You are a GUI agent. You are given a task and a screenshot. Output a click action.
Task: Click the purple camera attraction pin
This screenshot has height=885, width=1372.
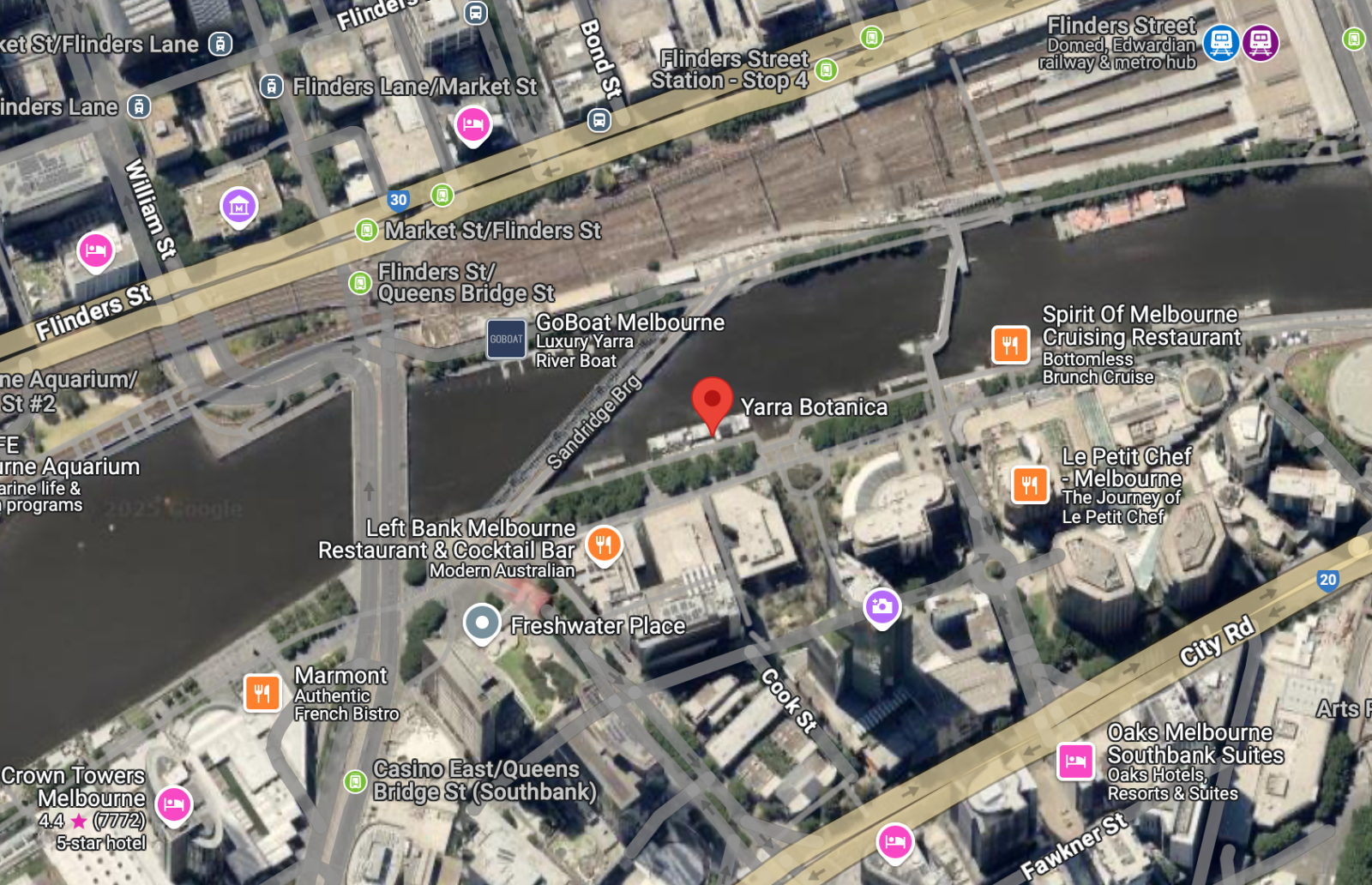pos(882,608)
